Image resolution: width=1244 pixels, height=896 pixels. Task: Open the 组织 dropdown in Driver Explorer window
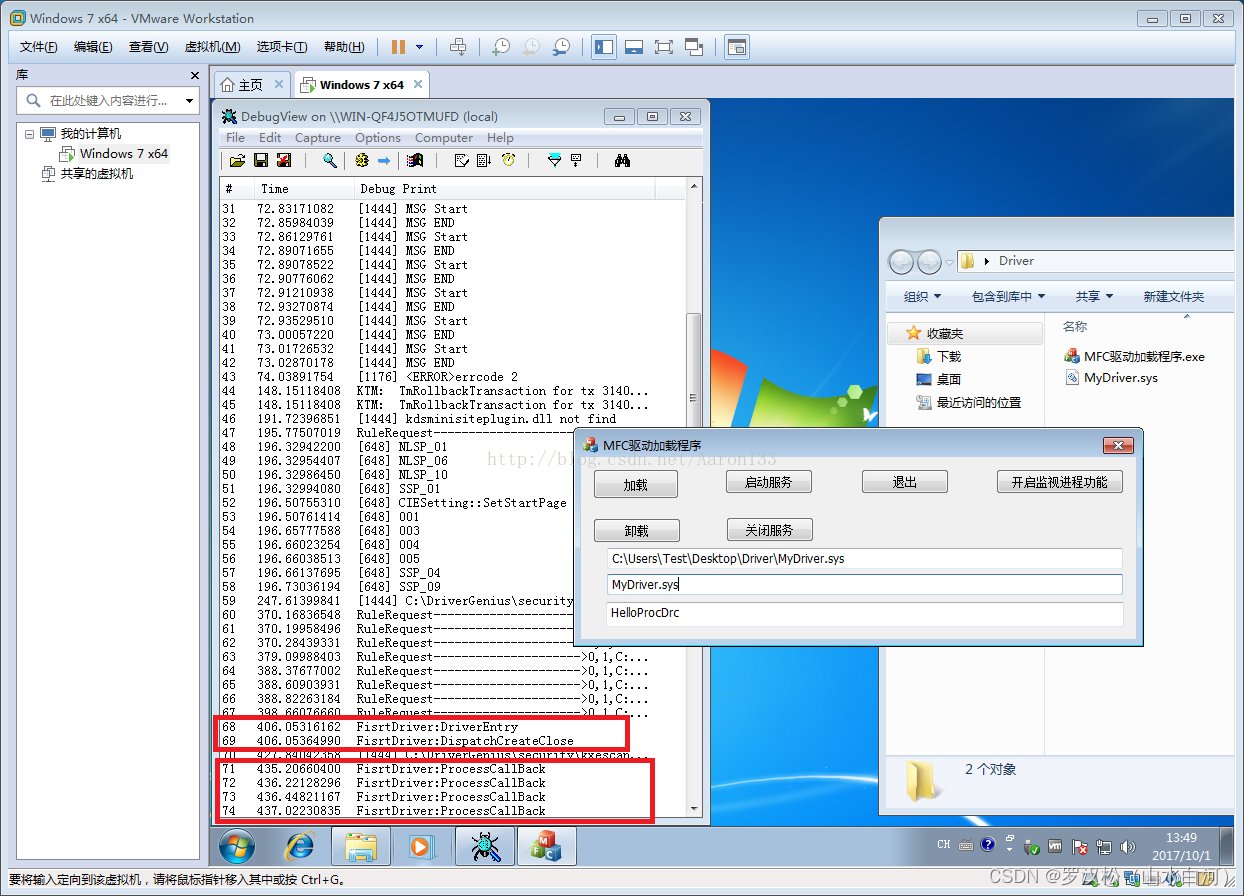(x=922, y=297)
